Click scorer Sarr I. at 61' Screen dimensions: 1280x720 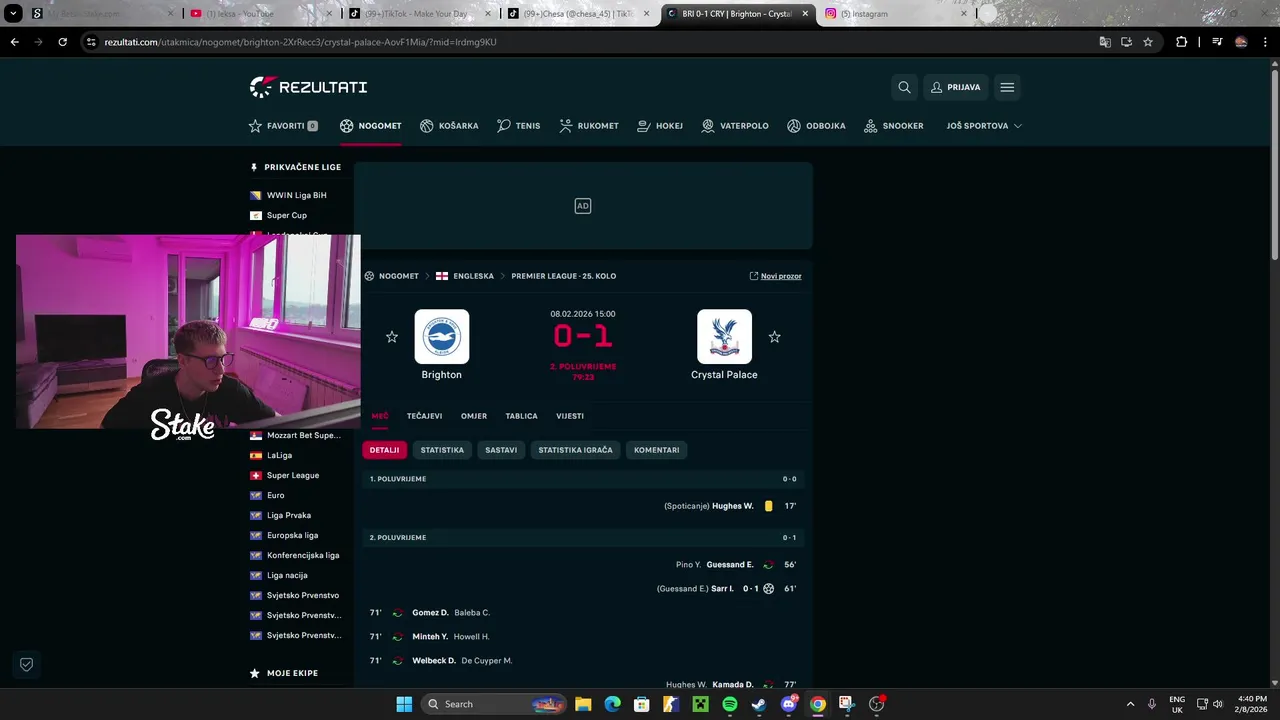click(x=723, y=589)
